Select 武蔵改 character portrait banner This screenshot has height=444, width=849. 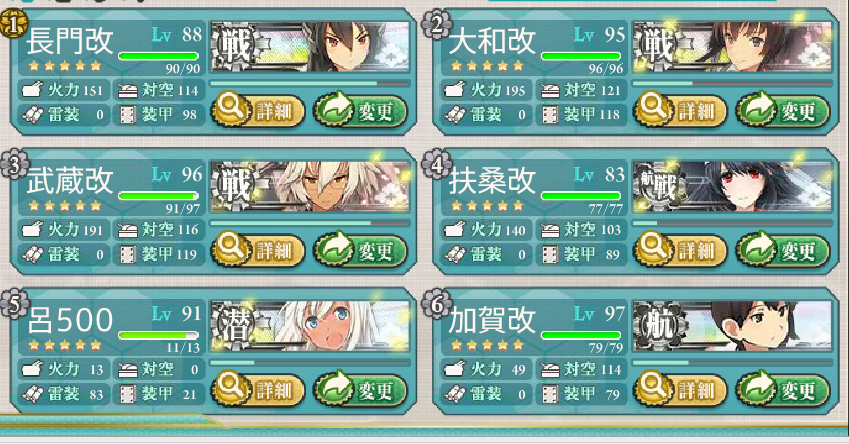pyautogui.click(x=310, y=186)
